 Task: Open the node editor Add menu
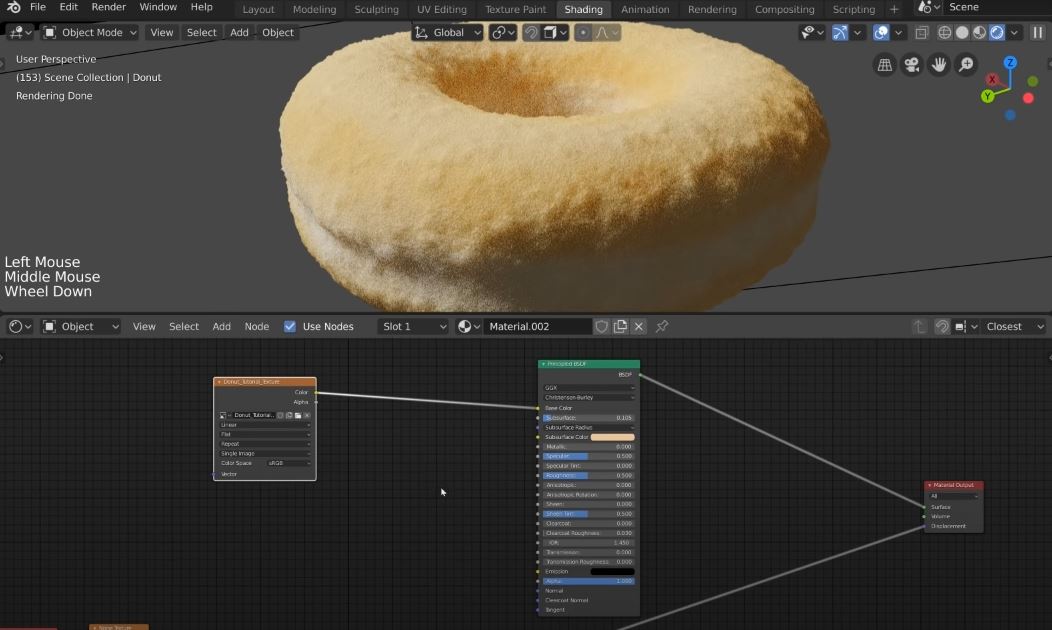[221, 326]
